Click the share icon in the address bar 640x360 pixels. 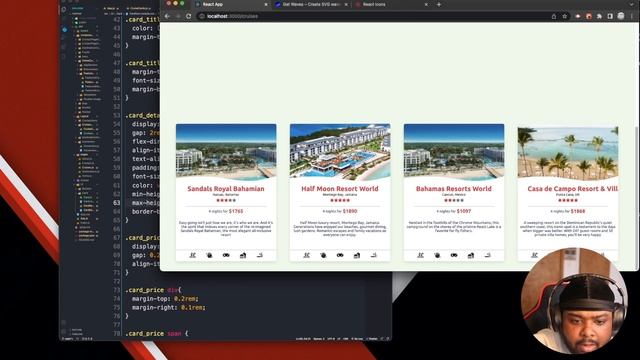[x=554, y=16]
